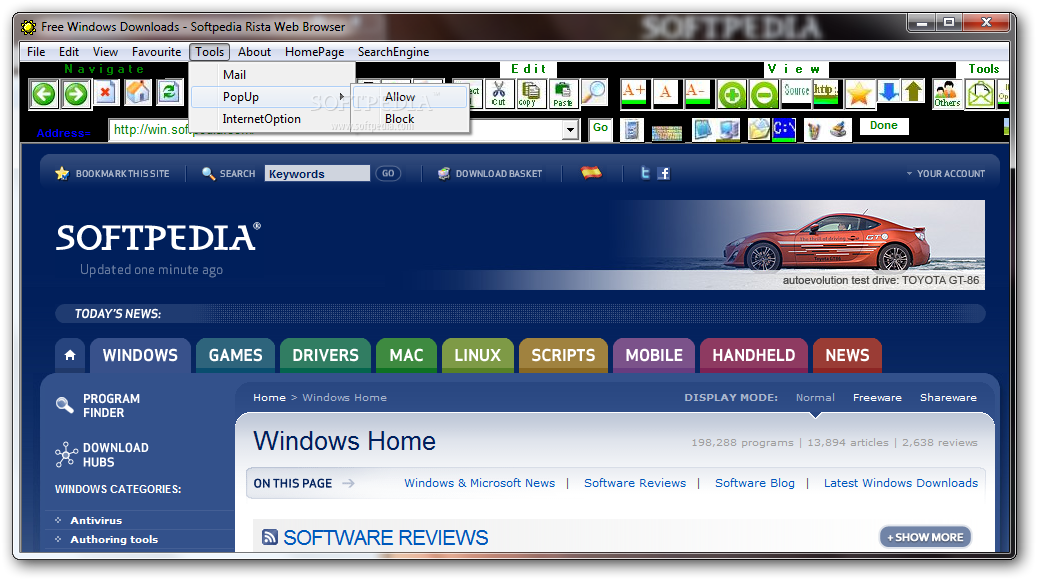1037x580 pixels.
Task: Open the View menu
Action: [x=105, y=52]
